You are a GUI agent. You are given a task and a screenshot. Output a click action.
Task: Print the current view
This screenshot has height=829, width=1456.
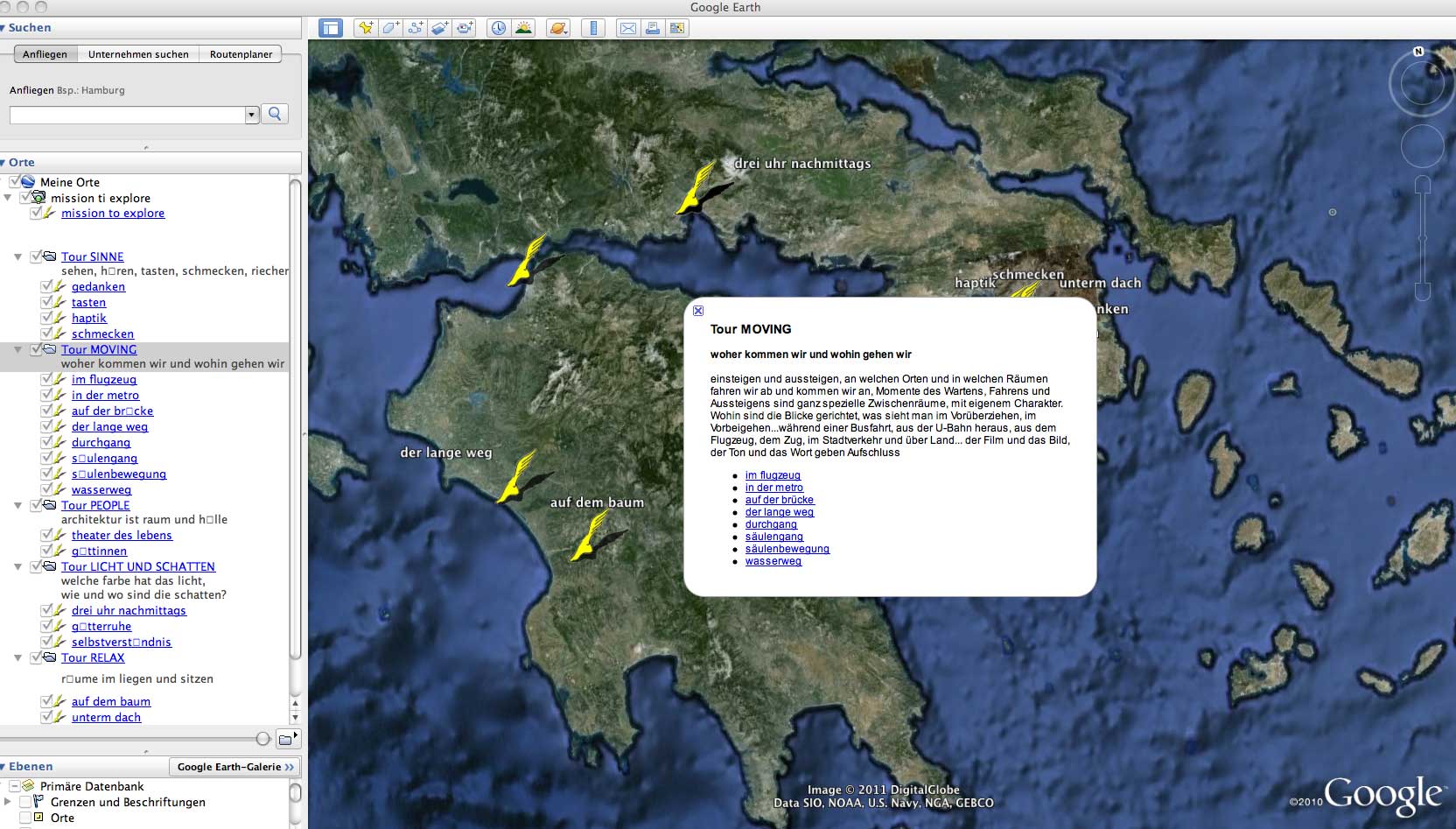[x=652, y=28]
